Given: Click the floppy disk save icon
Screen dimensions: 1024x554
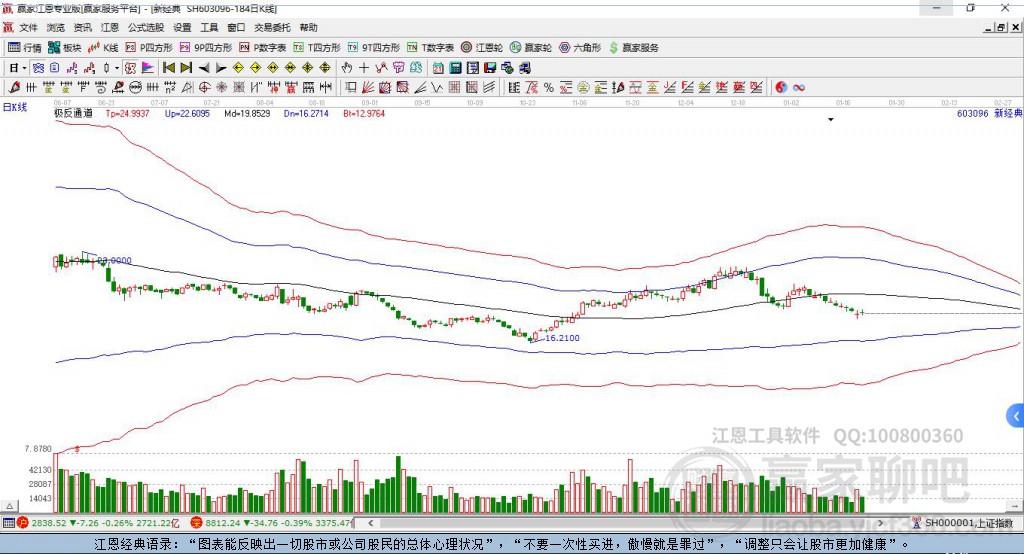Looking at the screenshot, I should point(490,67).
